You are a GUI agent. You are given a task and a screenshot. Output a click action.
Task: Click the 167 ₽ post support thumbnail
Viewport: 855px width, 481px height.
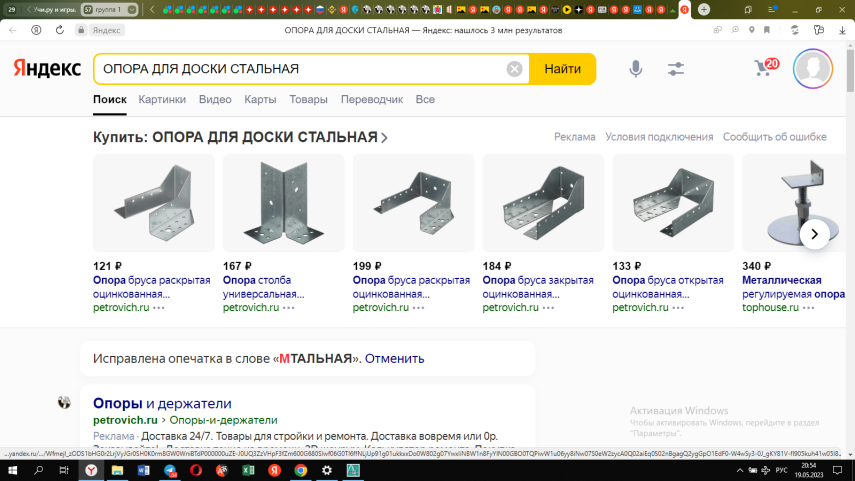(284, 203)
